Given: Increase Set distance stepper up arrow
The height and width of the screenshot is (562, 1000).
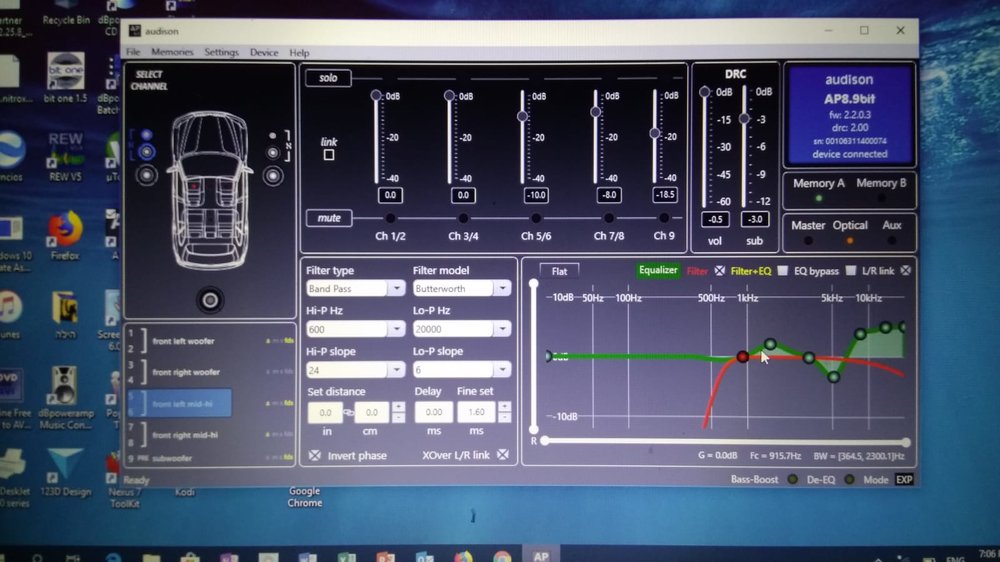Looking at the screenshot, I should (399, 407).
